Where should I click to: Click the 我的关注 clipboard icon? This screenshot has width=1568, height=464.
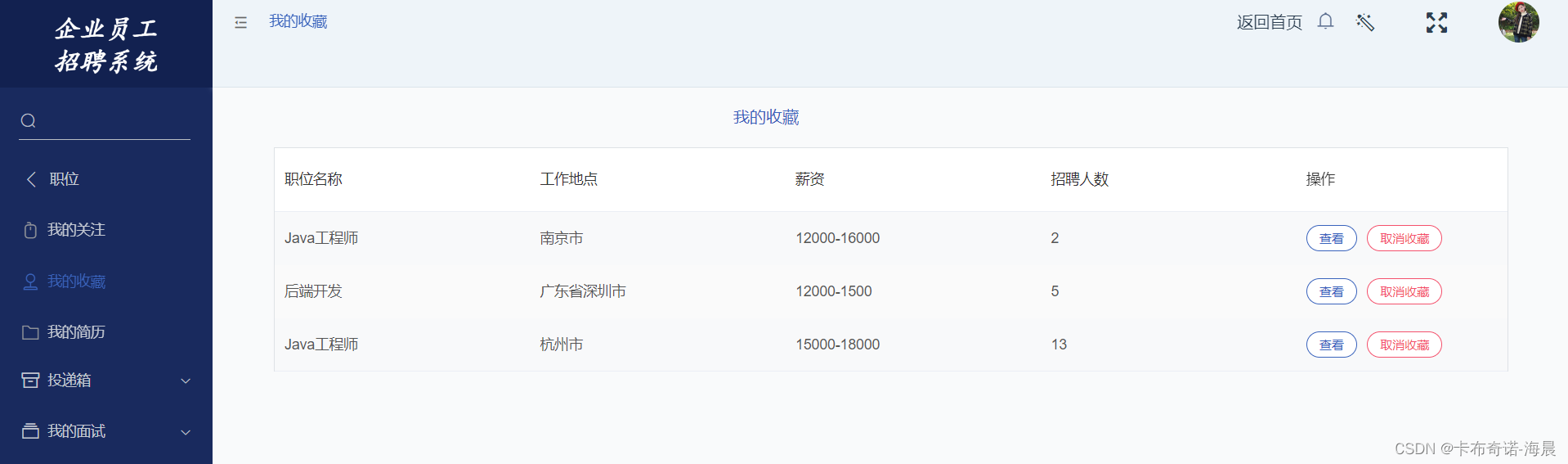(x=30, y=230)
